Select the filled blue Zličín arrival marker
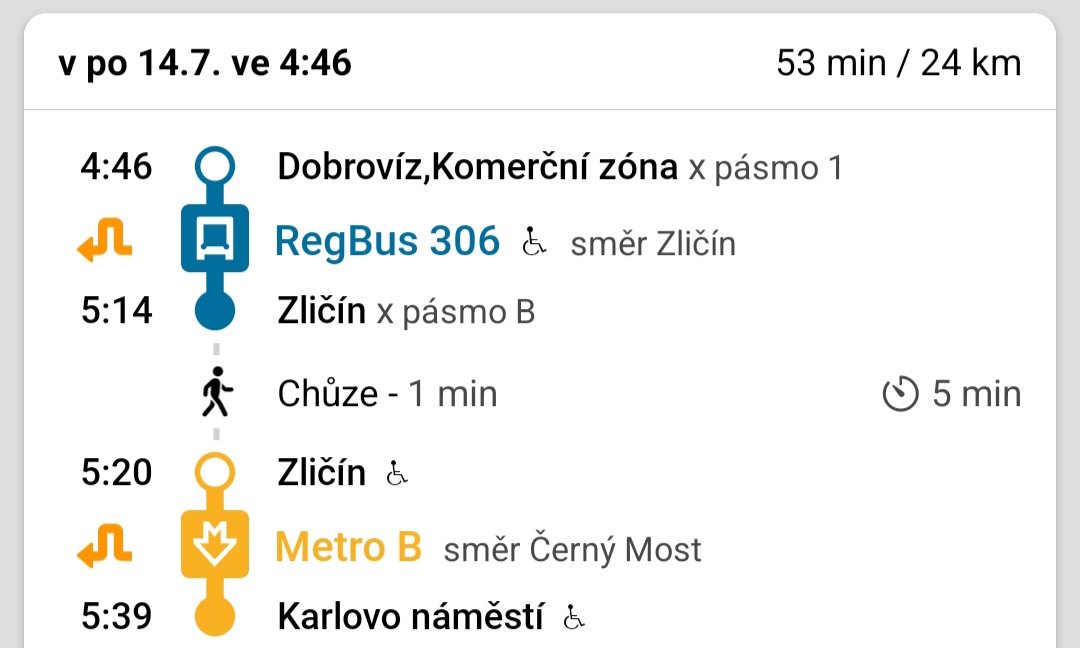 tap(215, 310)
